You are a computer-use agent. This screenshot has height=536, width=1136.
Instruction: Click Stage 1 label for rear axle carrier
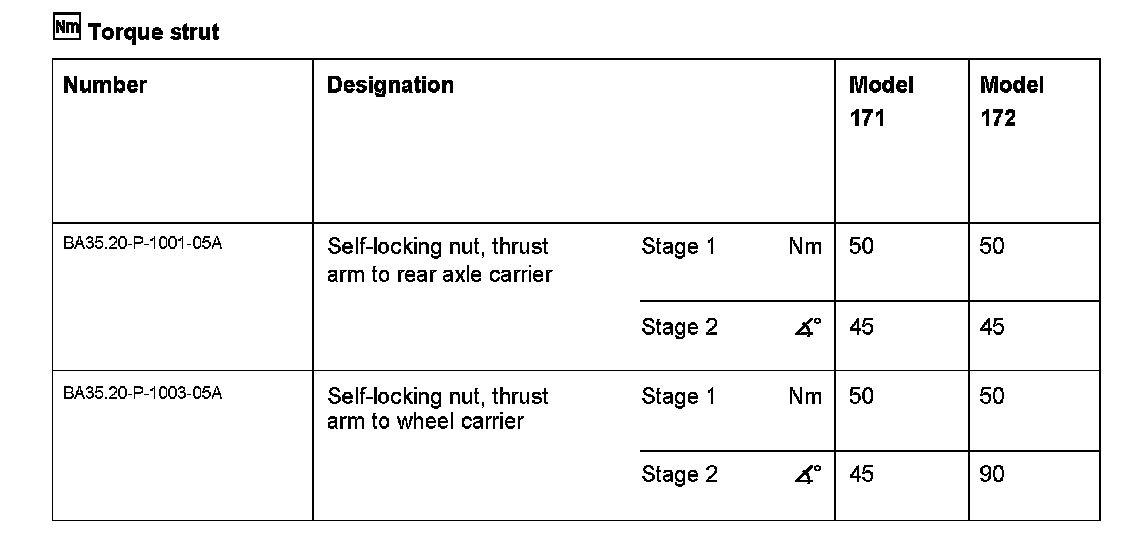(x=678, y=246)
